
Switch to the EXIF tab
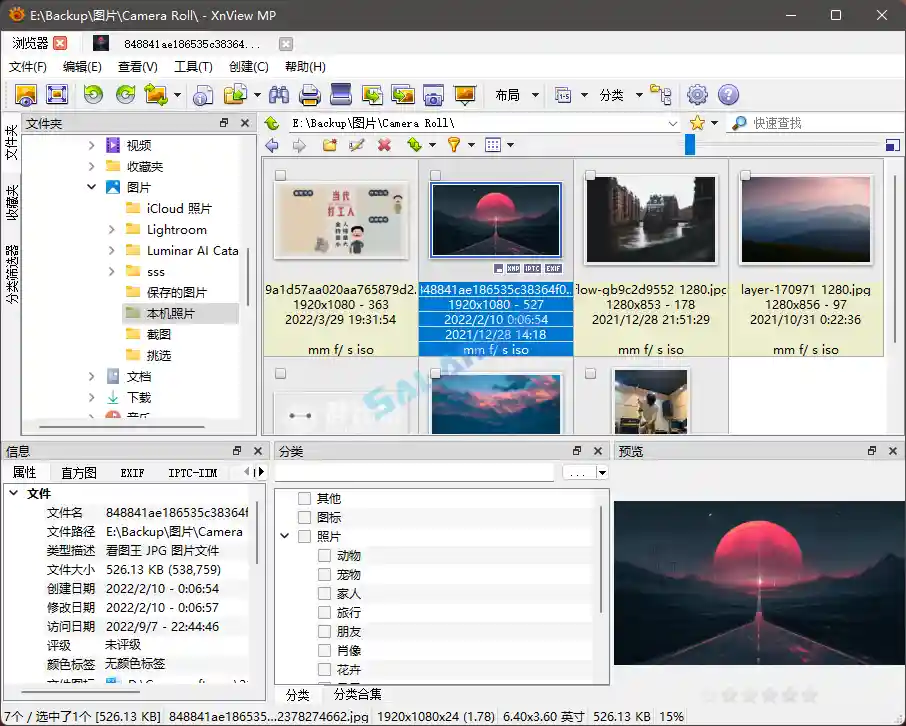coord(132,472)
